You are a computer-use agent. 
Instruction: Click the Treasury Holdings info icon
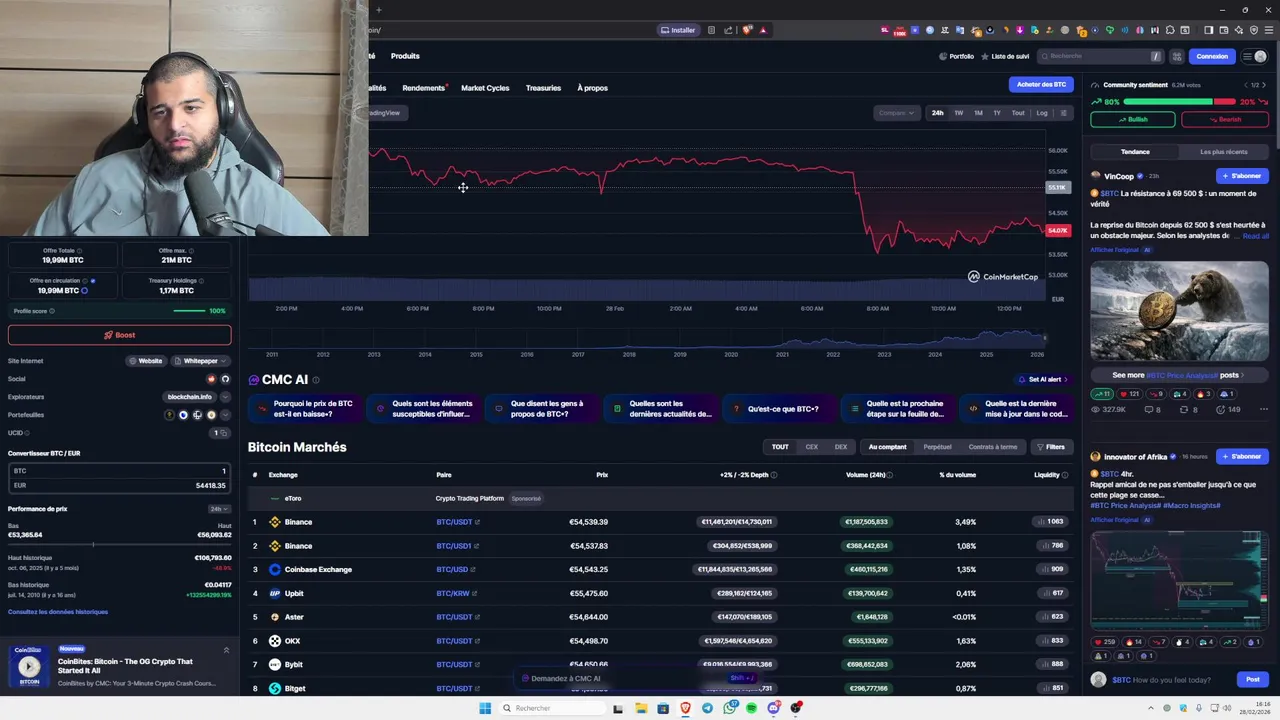[x=201, y=281]
